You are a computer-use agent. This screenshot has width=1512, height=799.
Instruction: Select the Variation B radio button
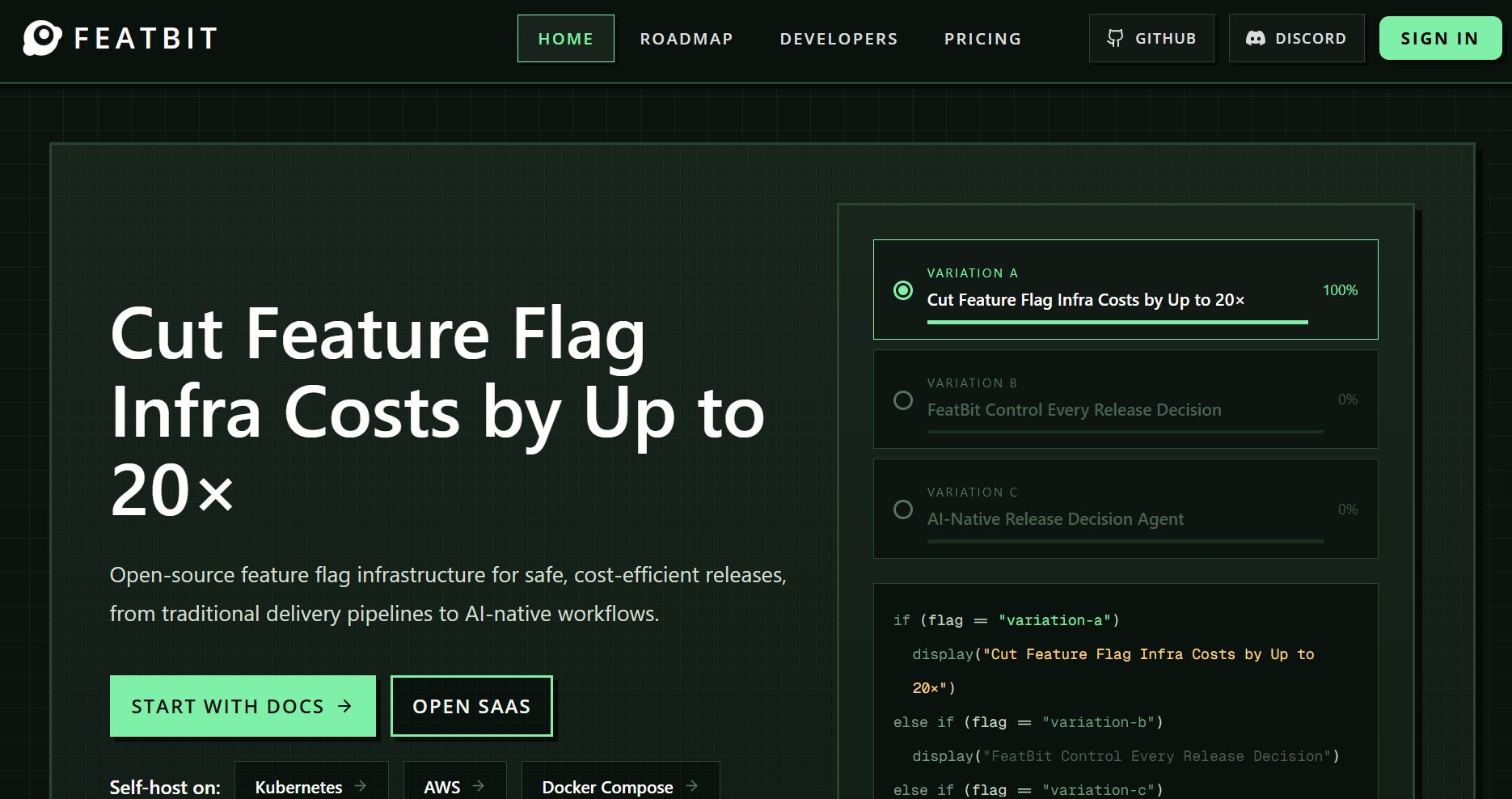[x=903, y=400]
